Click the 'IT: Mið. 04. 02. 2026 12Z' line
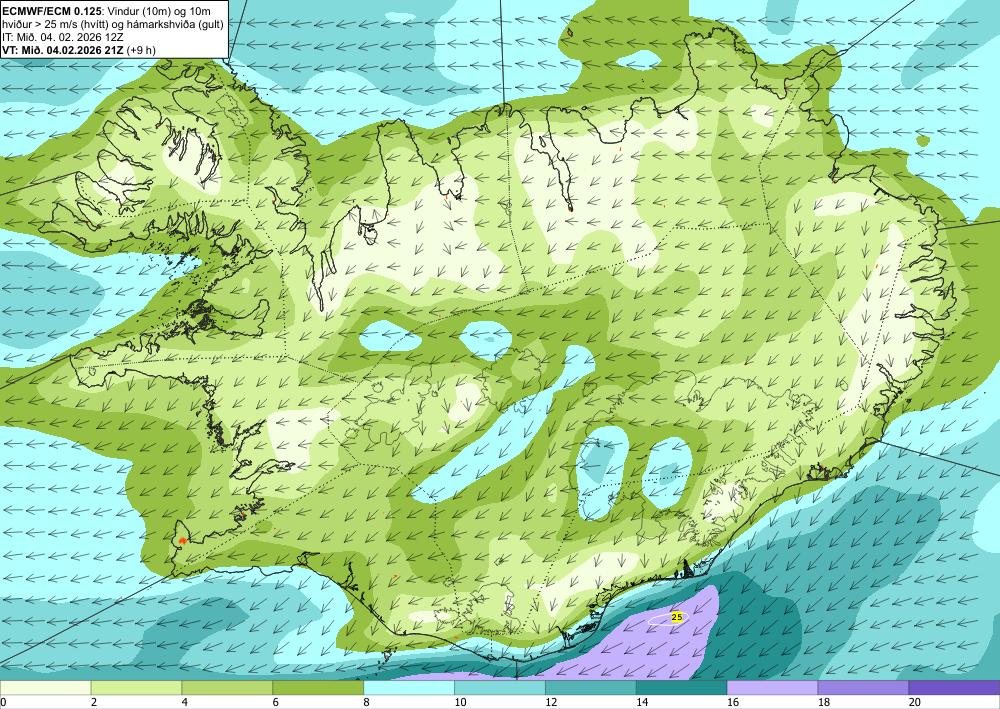This screenshot has width=1000, height=709. click(x=63, y=37)
